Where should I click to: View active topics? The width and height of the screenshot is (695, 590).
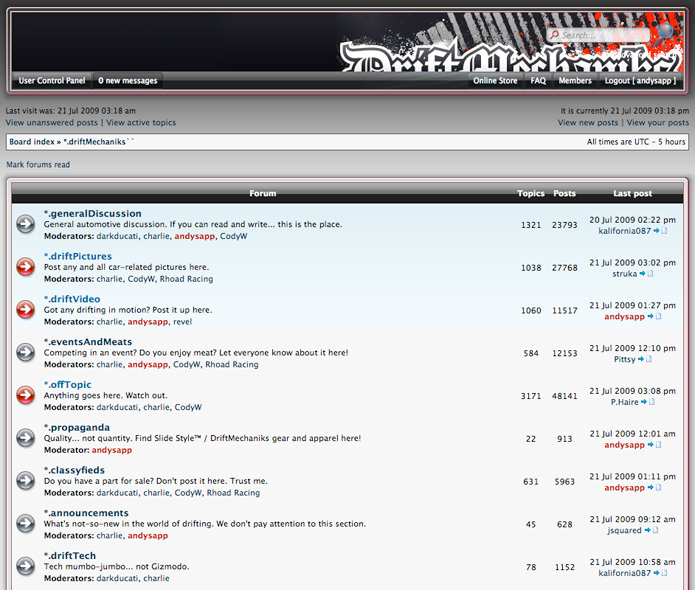point(141,123)
